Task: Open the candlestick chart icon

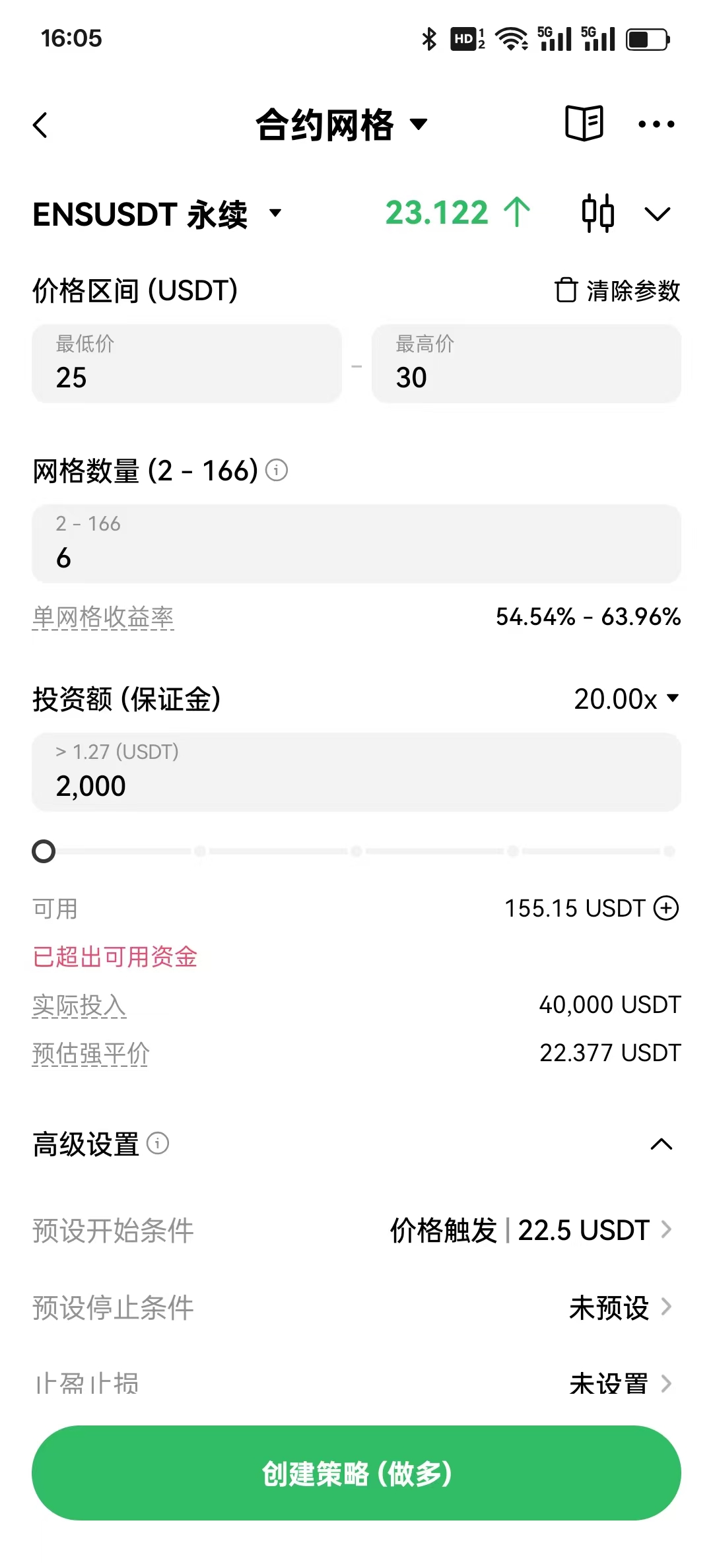Action: click(597, 213)
